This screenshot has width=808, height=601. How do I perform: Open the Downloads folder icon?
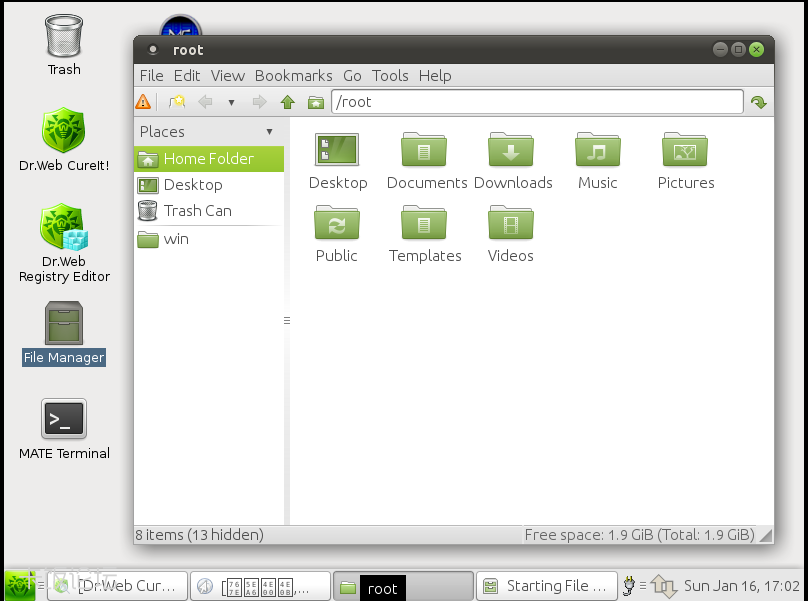(x=511, y=150)
